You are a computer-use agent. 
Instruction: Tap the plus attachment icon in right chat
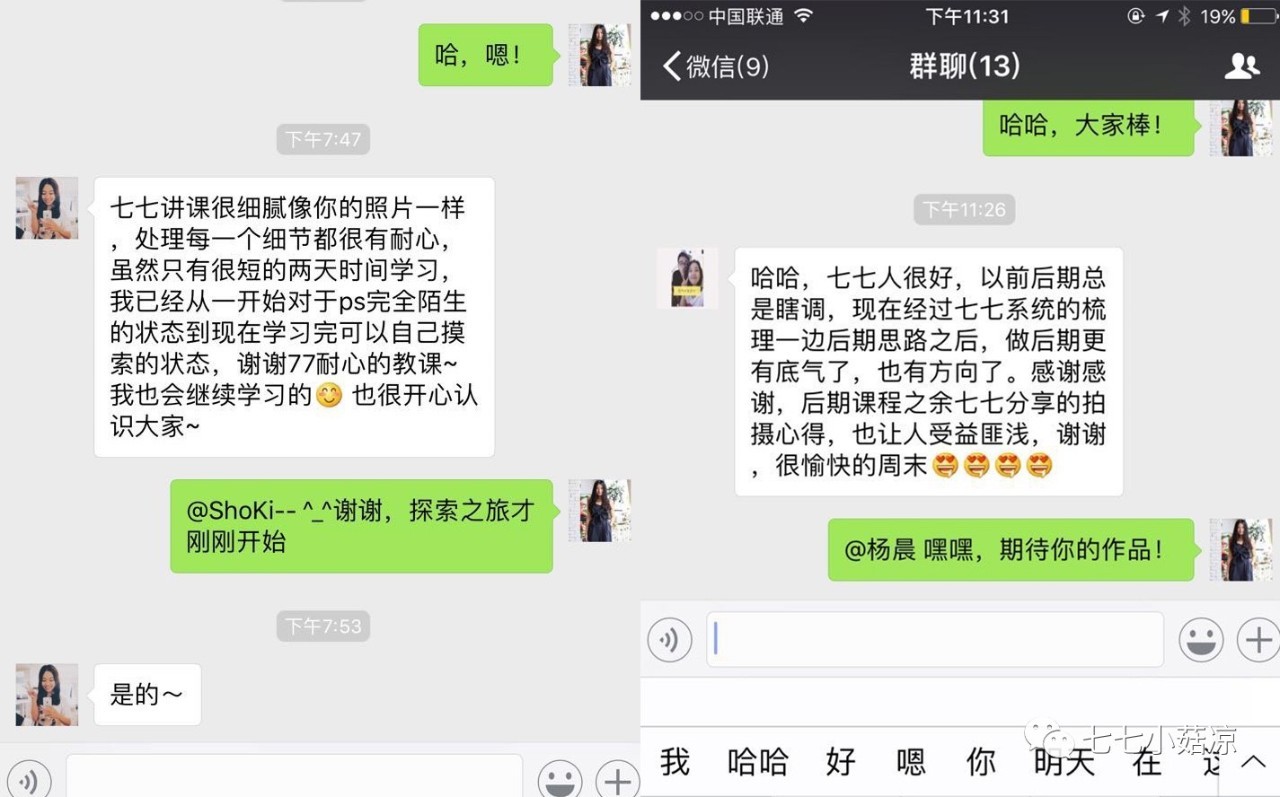click(x=1259, y=639)
